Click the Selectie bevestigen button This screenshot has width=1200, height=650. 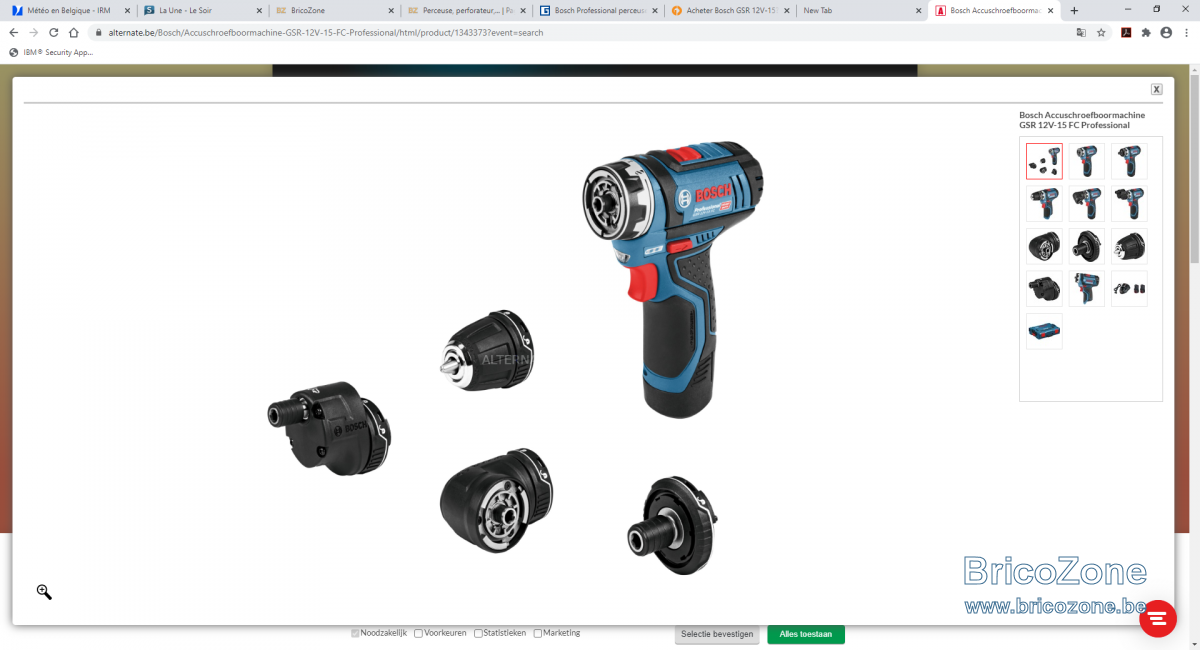click(717, 634)
